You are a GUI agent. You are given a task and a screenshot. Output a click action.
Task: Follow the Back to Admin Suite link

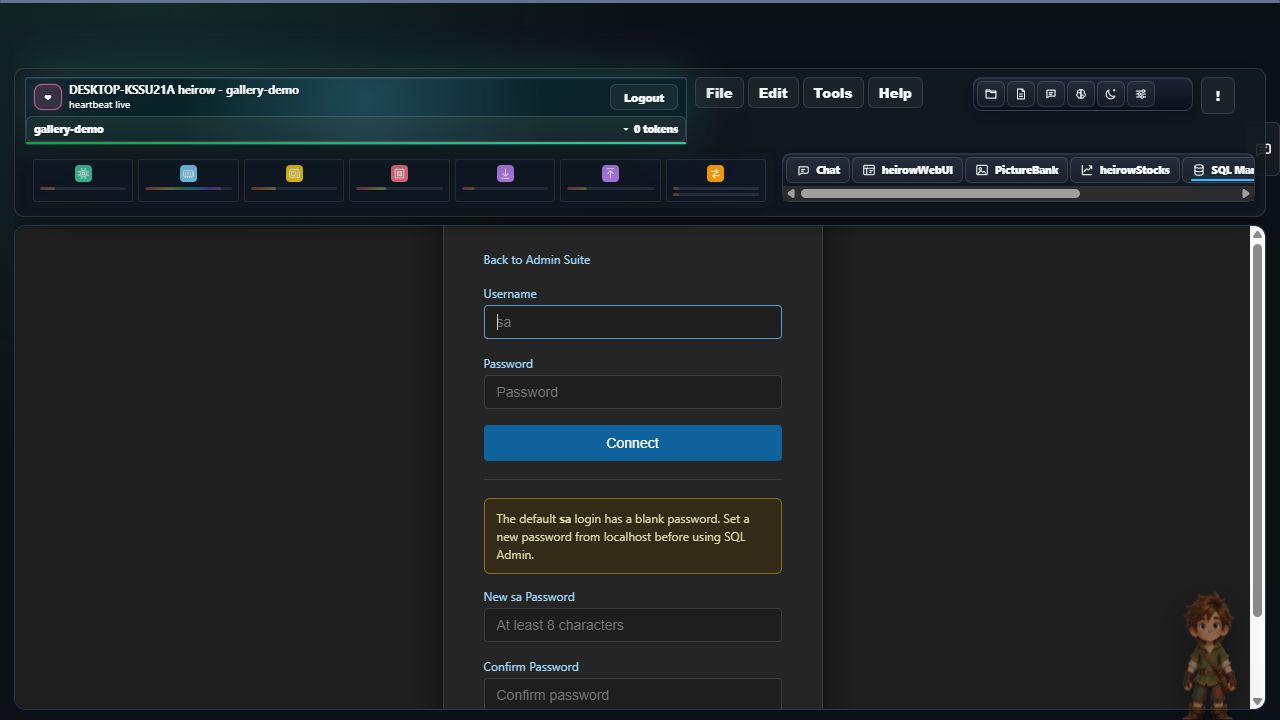[x=537, y=260]
